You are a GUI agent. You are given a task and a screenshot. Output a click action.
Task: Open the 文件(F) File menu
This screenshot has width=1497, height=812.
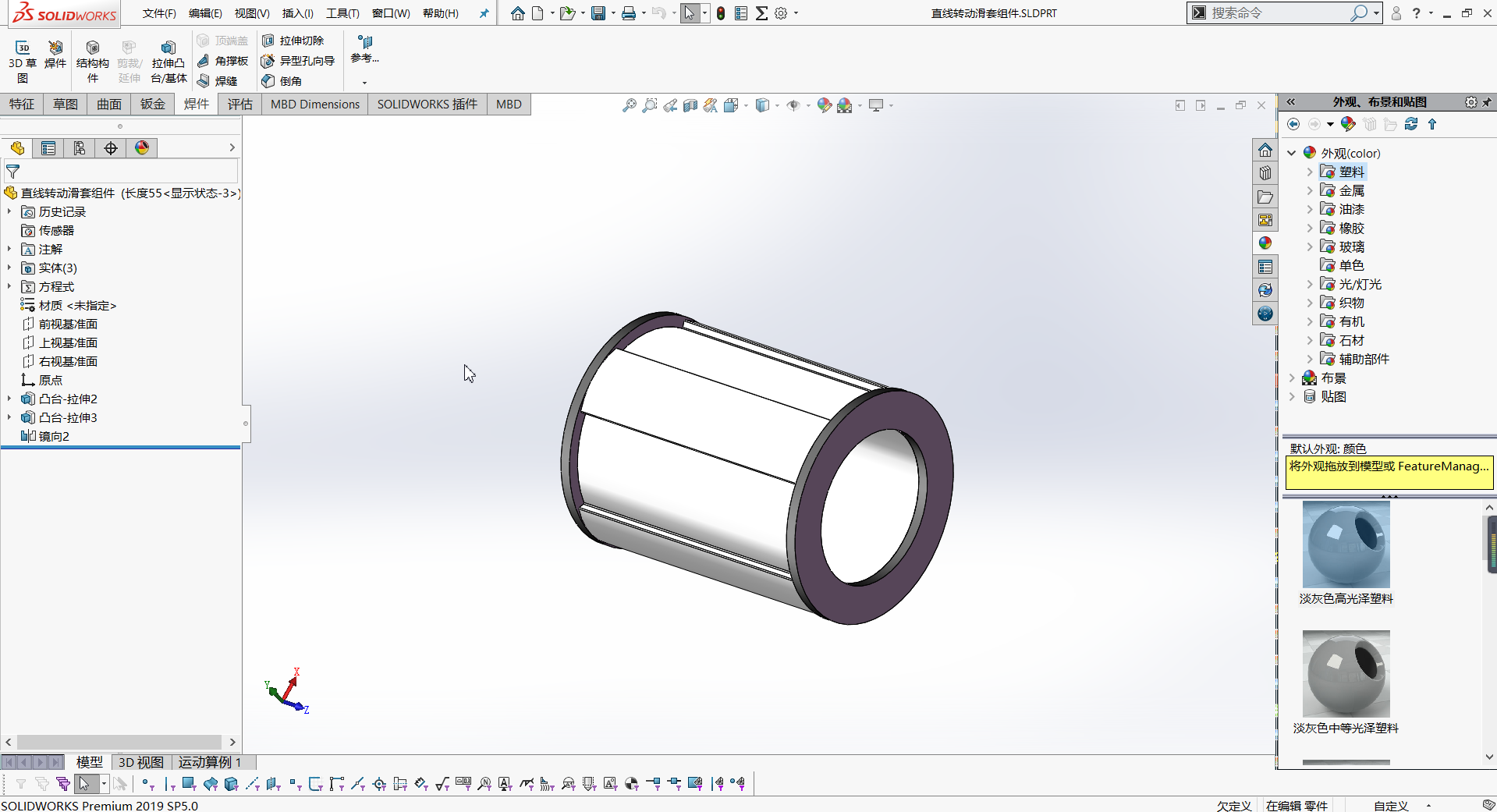[x=159, y=13]
